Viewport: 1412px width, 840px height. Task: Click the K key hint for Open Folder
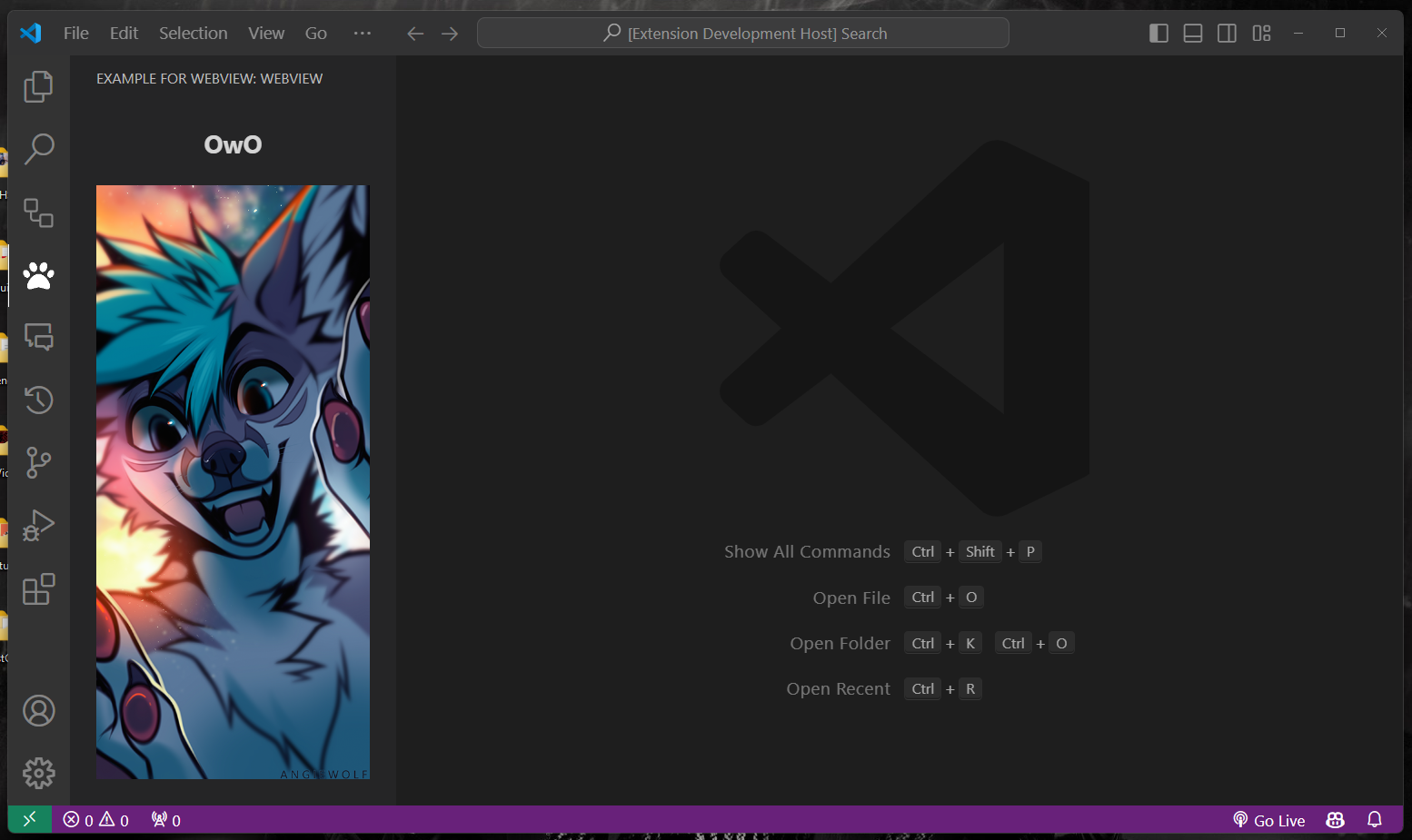[970, 644]
